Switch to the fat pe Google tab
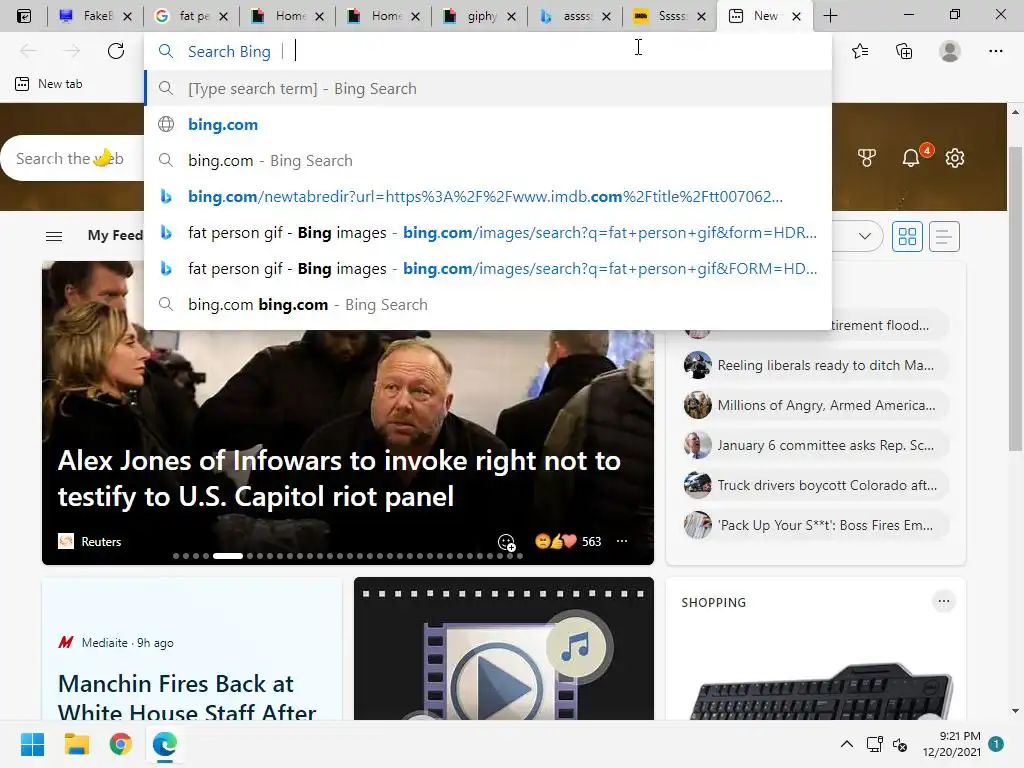 [x=192, y=16]
